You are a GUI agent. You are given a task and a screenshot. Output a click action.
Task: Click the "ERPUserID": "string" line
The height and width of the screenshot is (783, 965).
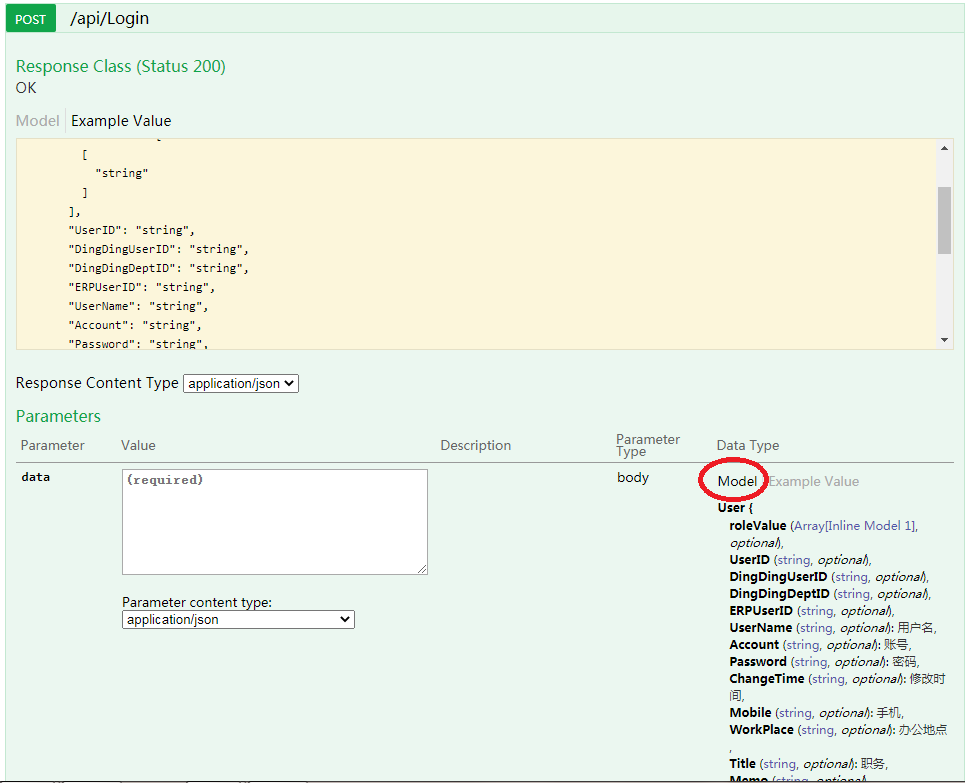142,287
